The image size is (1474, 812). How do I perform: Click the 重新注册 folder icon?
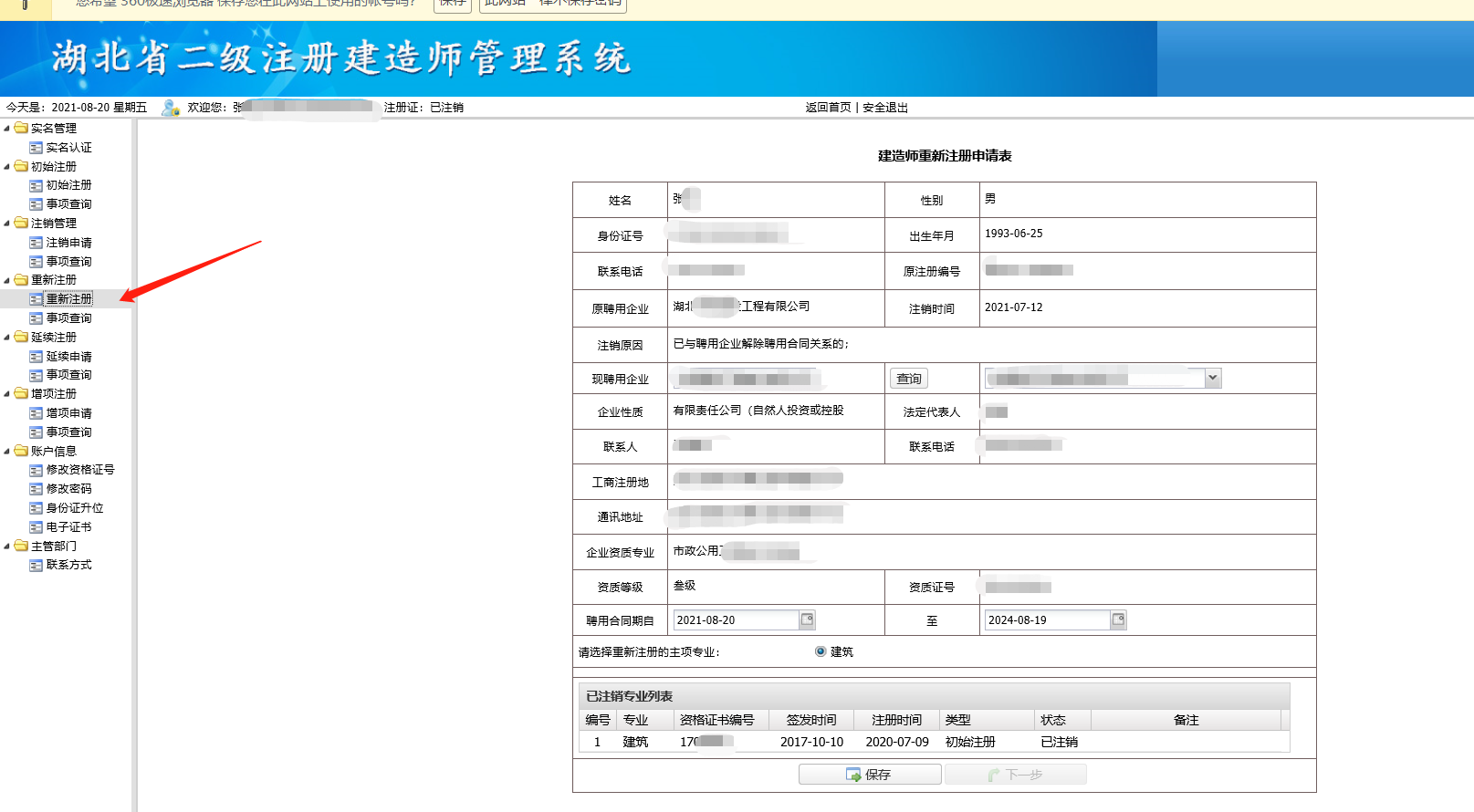click(x=21, y=279)
